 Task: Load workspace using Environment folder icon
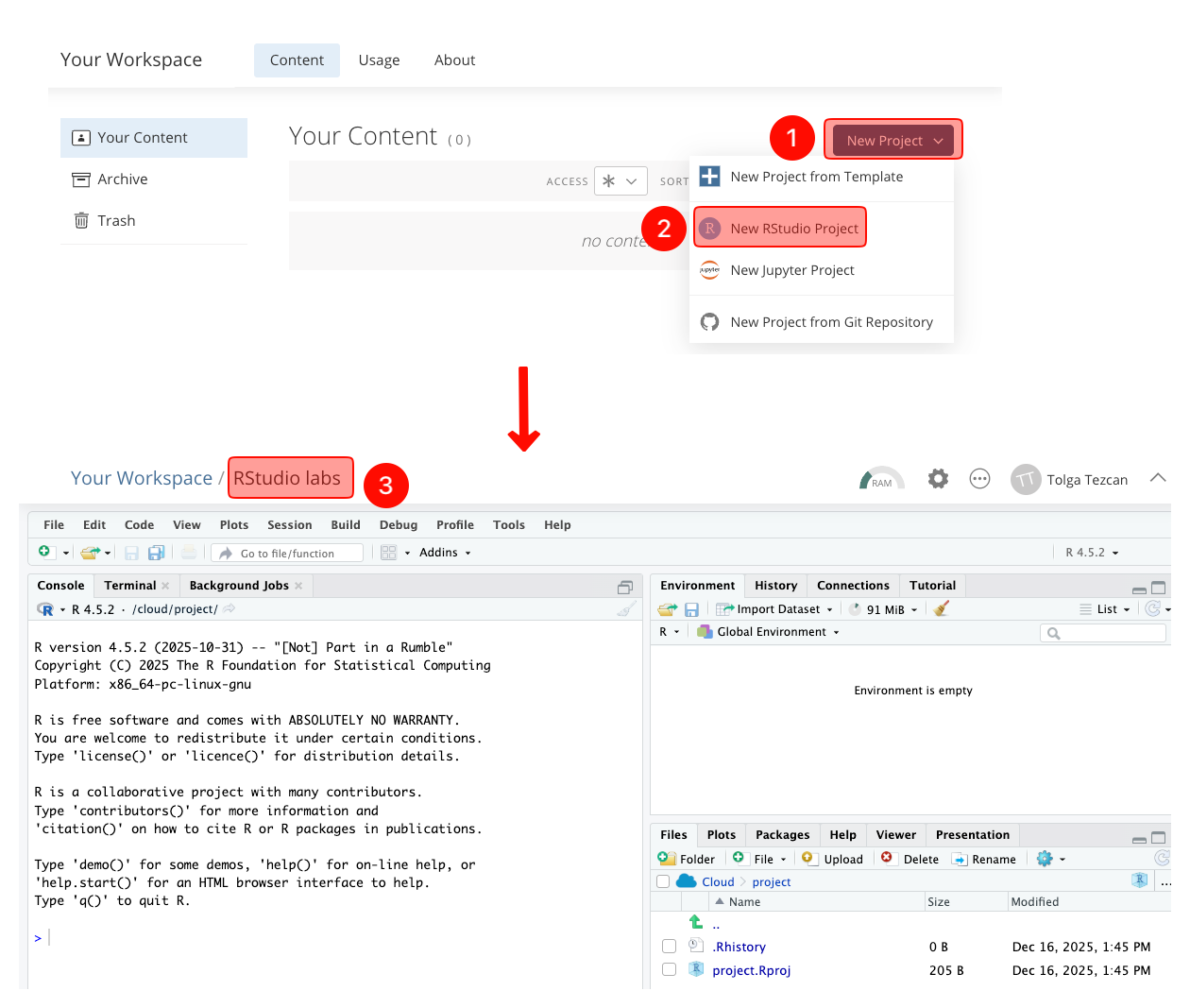point(668,609)
